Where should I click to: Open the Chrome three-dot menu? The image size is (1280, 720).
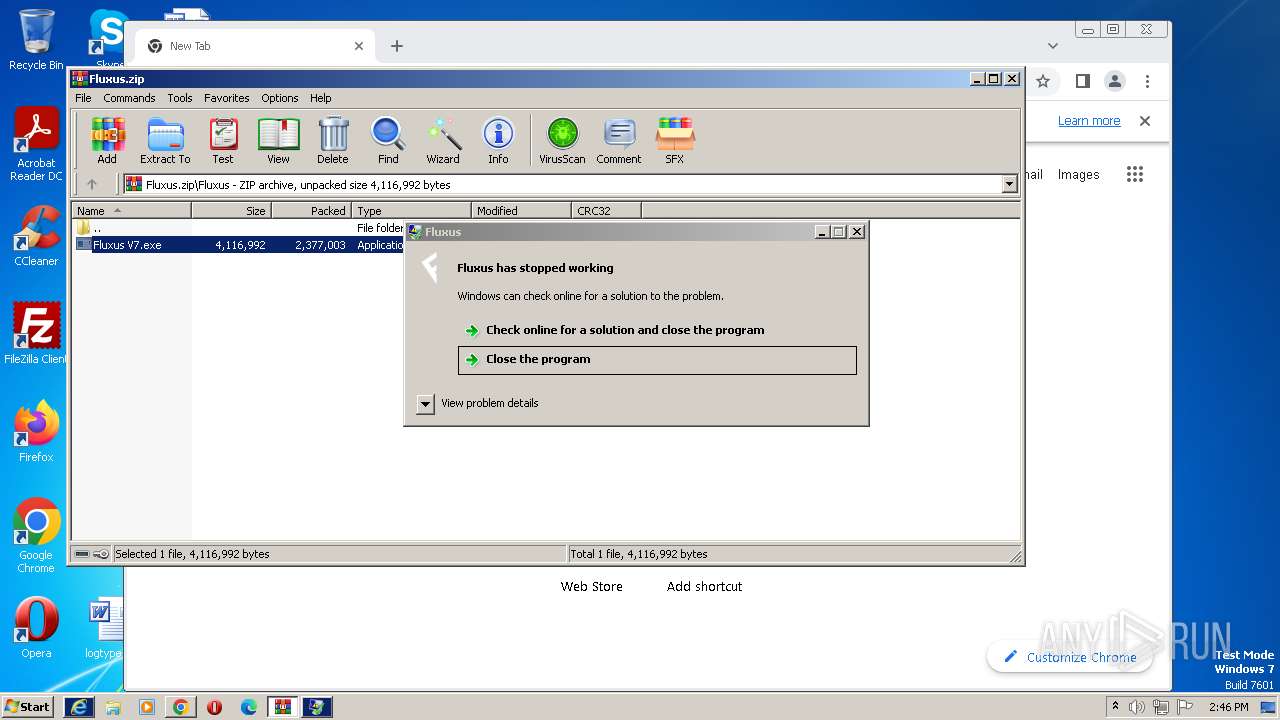click(1148, 81)
